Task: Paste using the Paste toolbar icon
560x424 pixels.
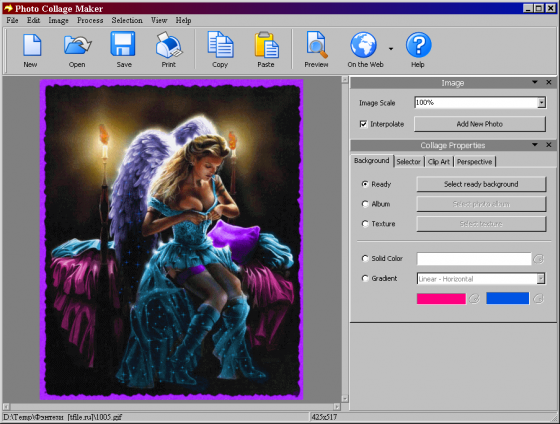Action: [x=266, y=45]
